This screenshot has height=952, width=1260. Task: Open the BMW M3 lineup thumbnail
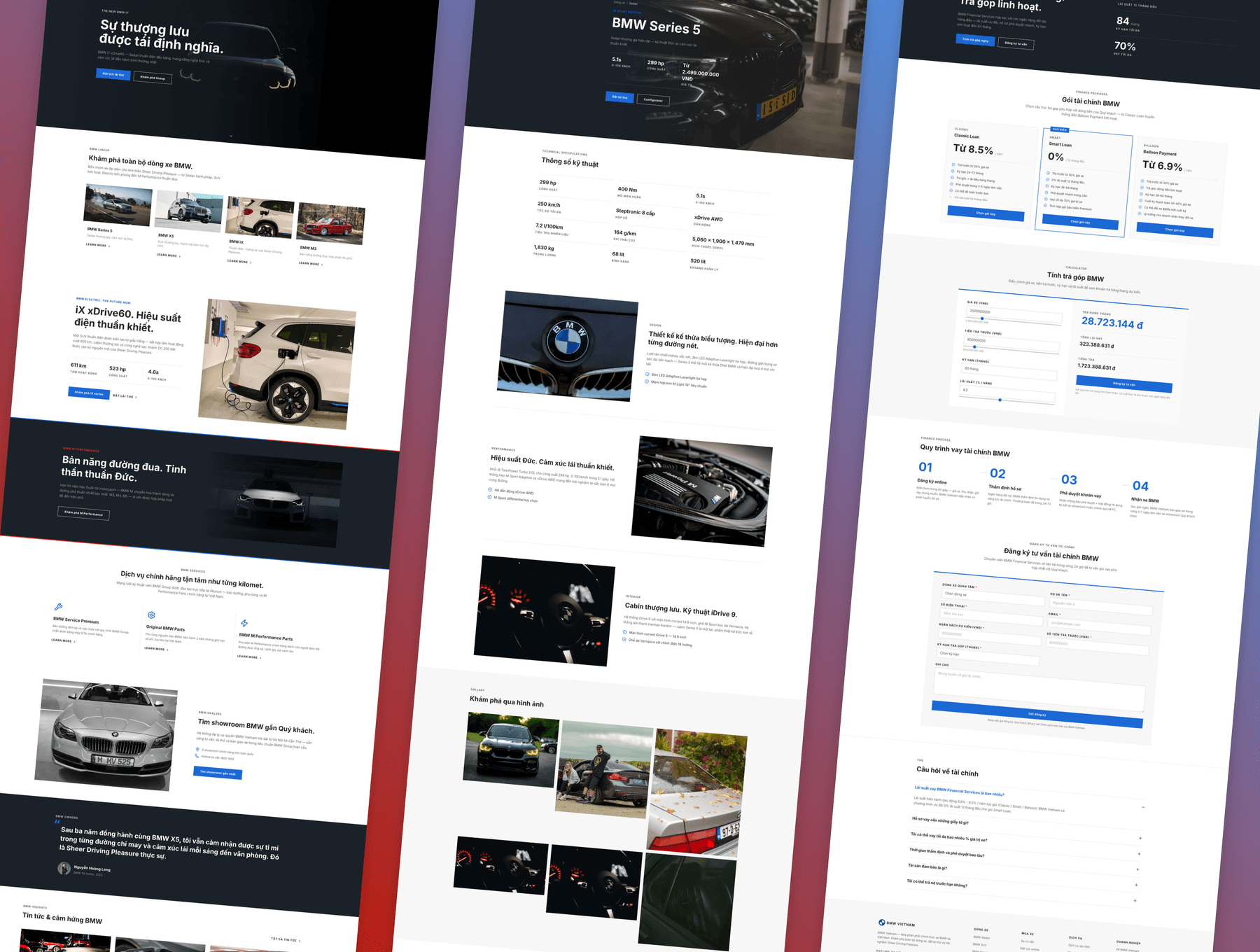point(330,223)
